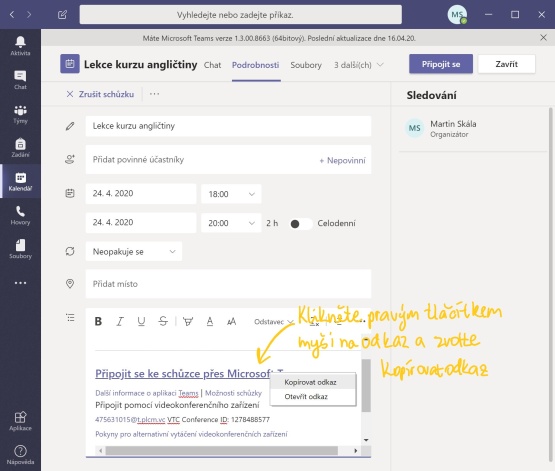This screenshot has width=555, height=471.
Task: Choose Kopírovat odkaz in context menu
Action: [313, 382]
